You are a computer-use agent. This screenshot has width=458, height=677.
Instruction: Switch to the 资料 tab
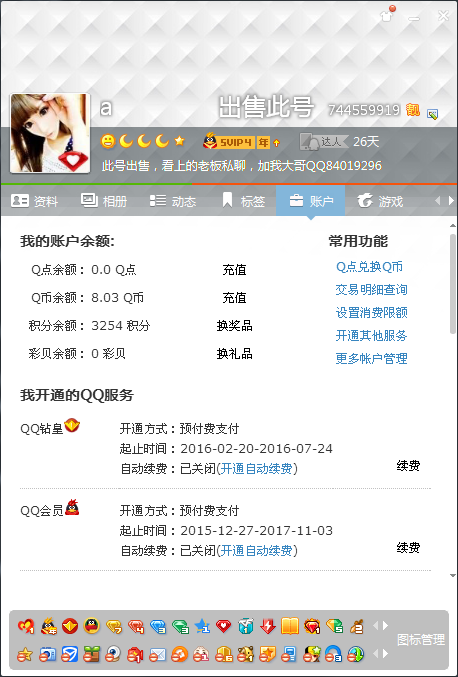(35, 201)
